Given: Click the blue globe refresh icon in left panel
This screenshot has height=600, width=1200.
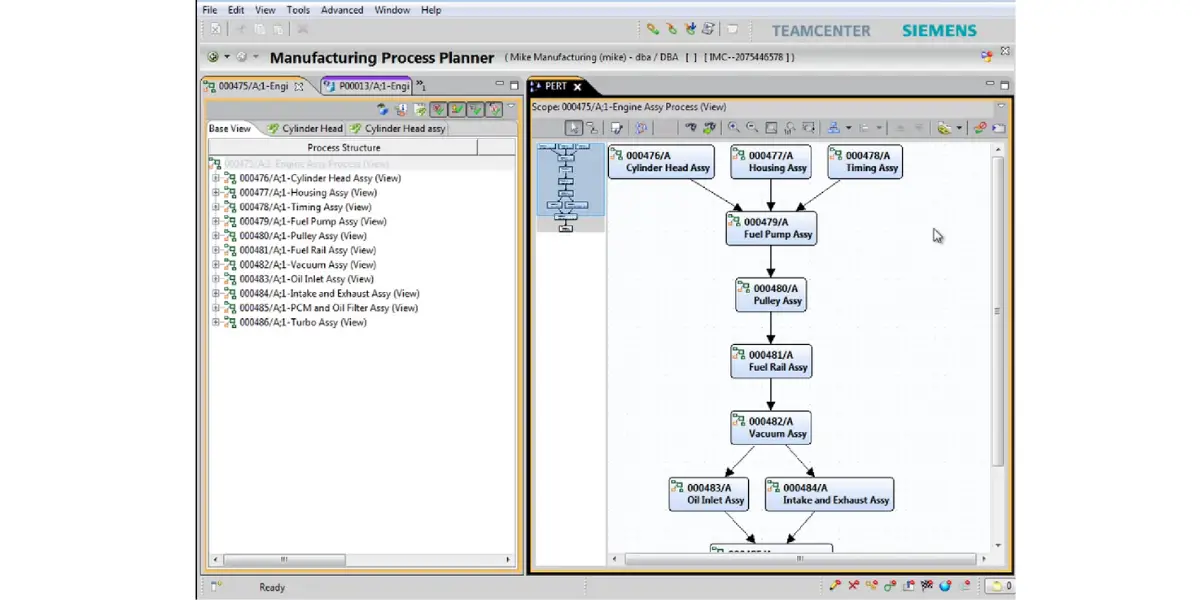Looking at the screenshot, I should (383, 110).
